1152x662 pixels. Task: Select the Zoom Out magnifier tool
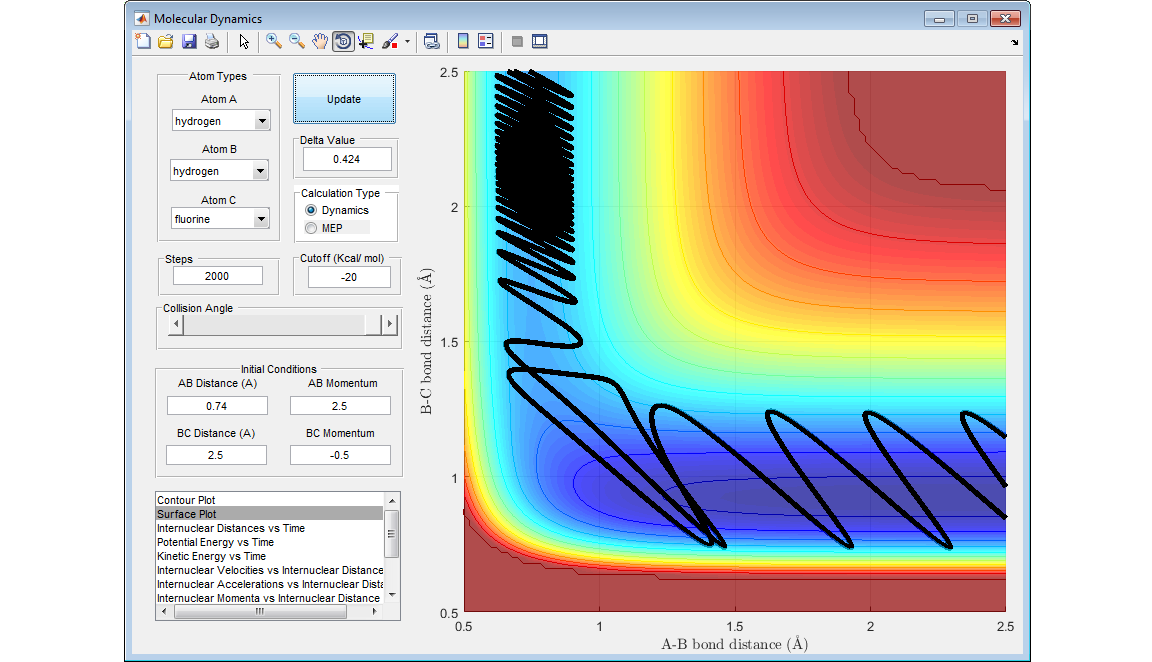297,41
